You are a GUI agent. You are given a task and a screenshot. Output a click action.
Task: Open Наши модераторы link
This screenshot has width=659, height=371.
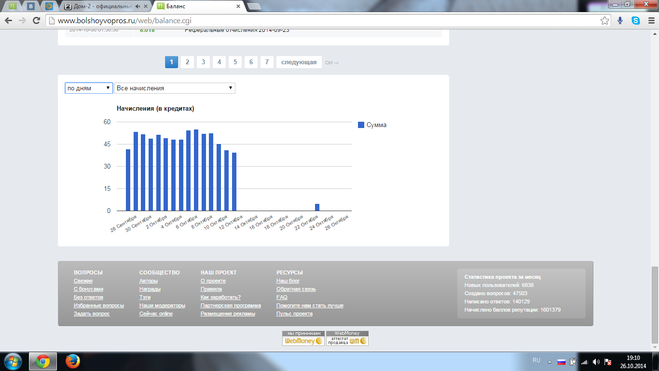(x=162, y=305)
